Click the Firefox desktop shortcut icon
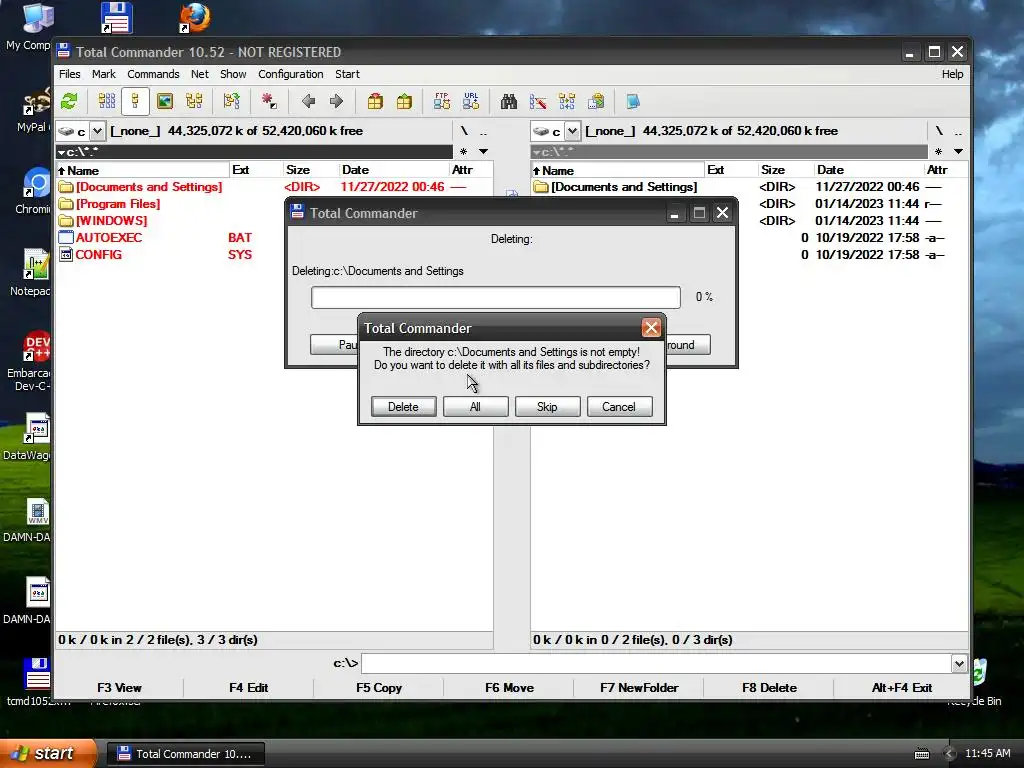Image resolution: width=1024 pixels, height=768 pixels. [194, 18]
